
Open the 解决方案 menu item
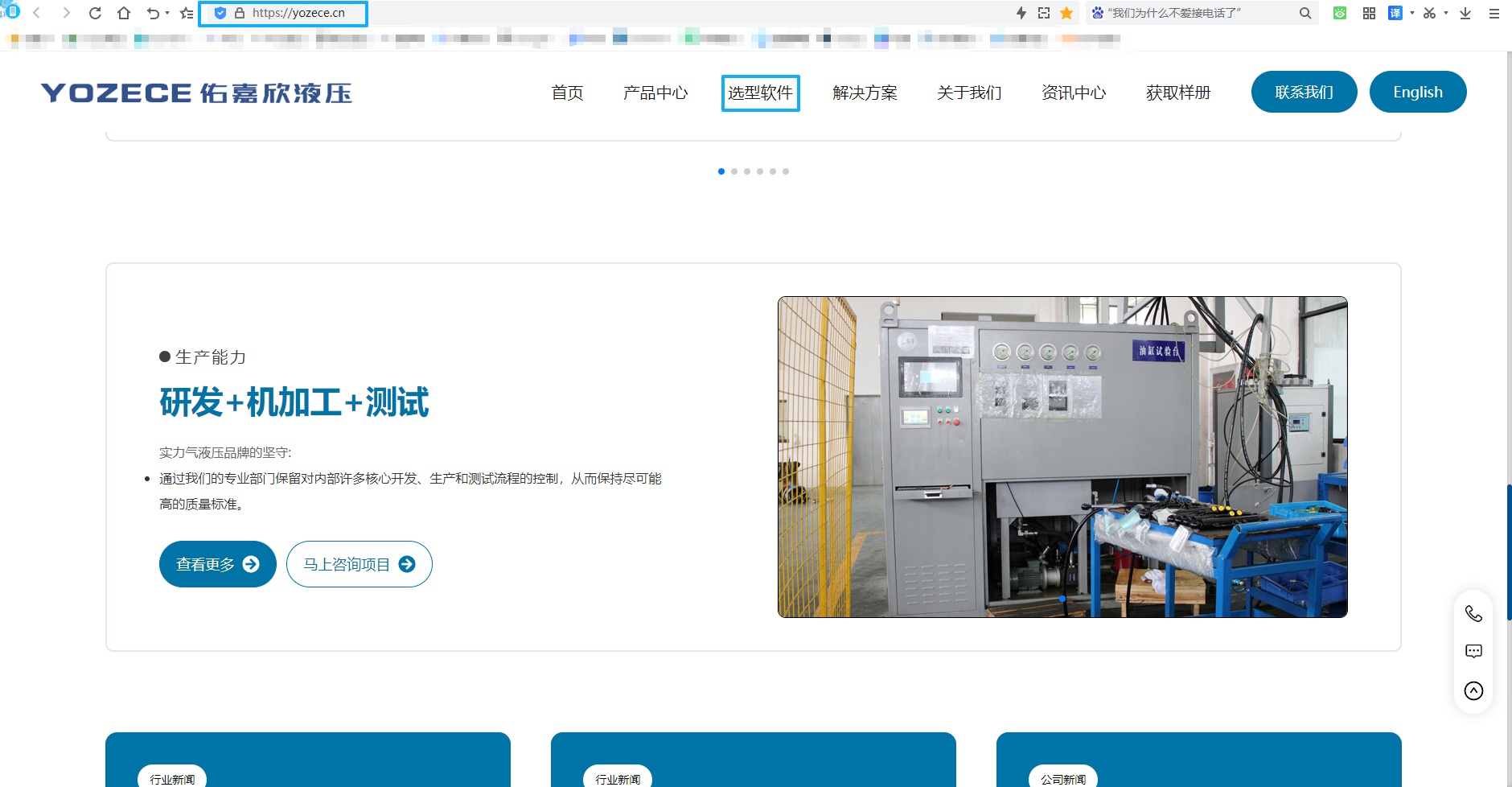pos(865,93)
